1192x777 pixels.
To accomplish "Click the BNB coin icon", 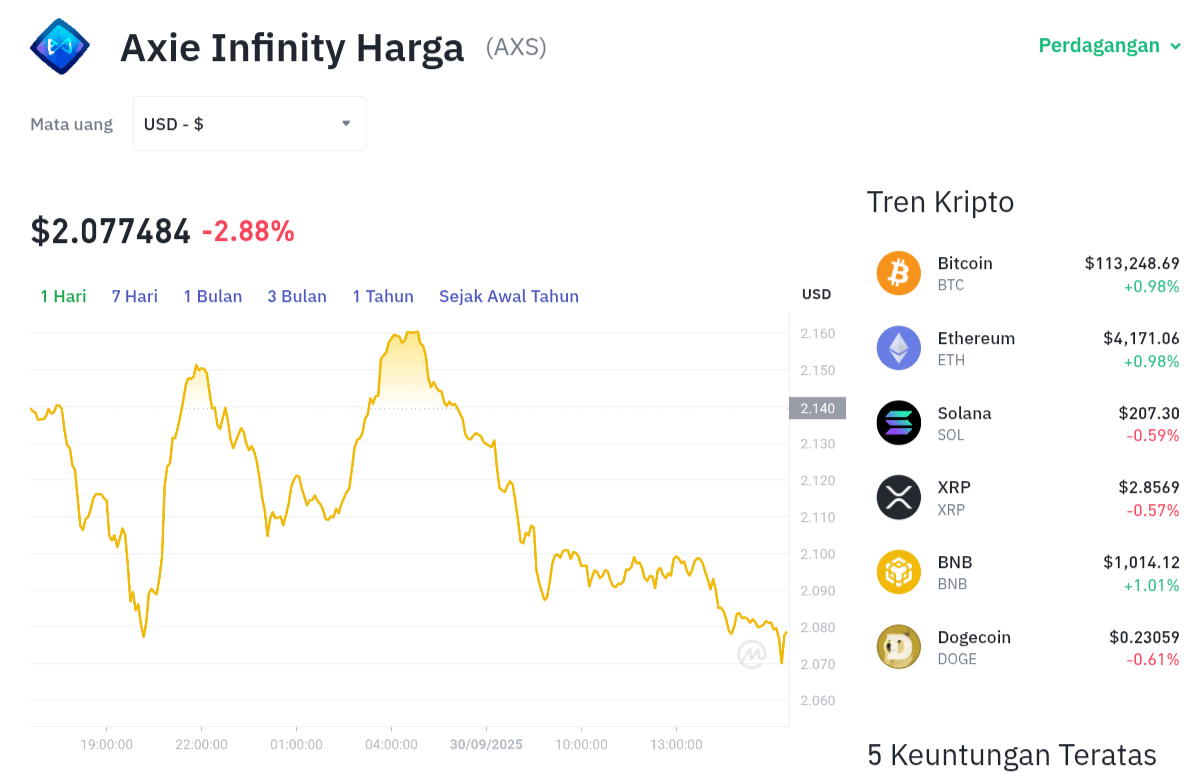I will coord(898,572).
